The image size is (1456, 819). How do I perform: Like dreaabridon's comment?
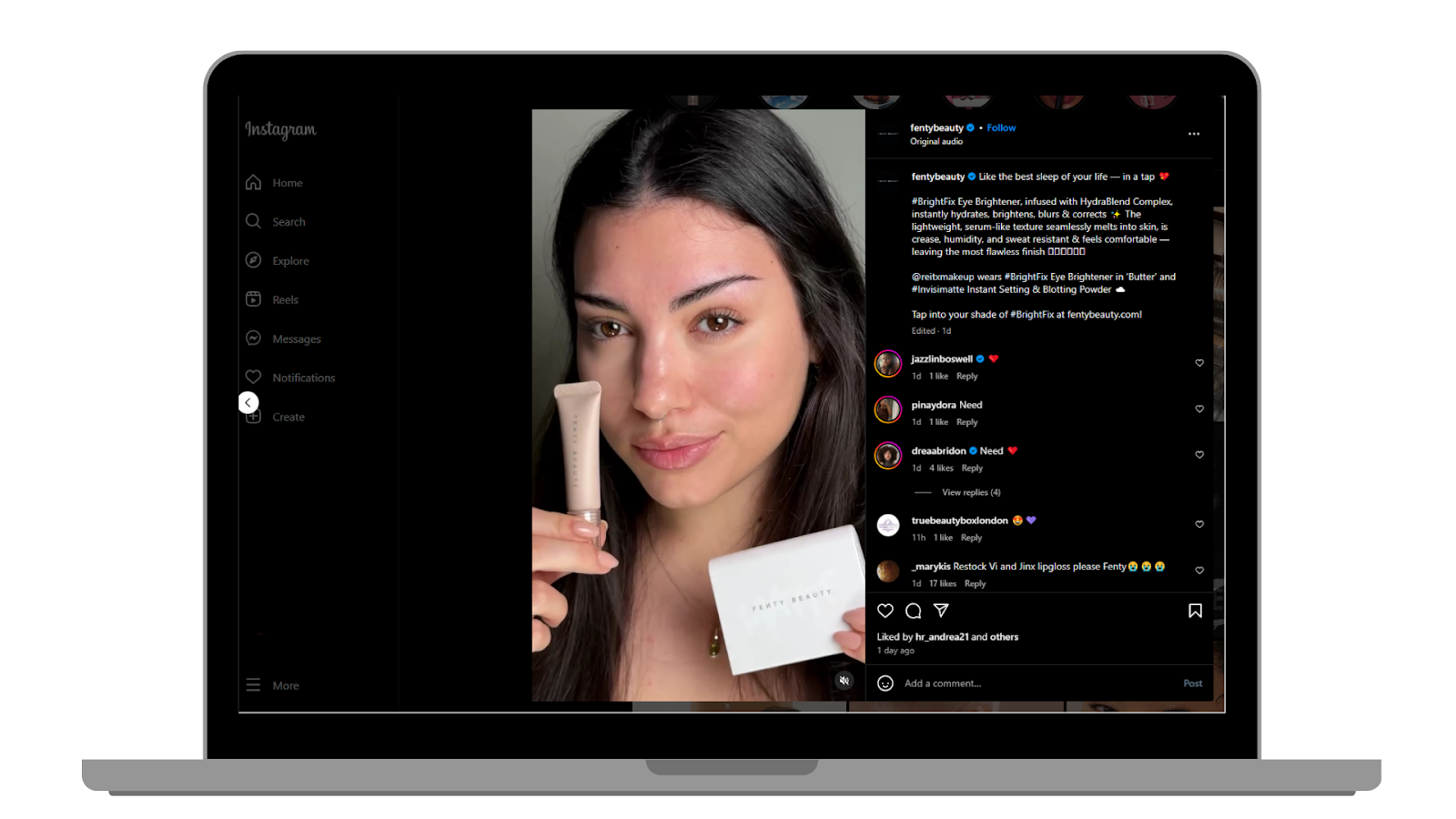tap(1199, 455)
